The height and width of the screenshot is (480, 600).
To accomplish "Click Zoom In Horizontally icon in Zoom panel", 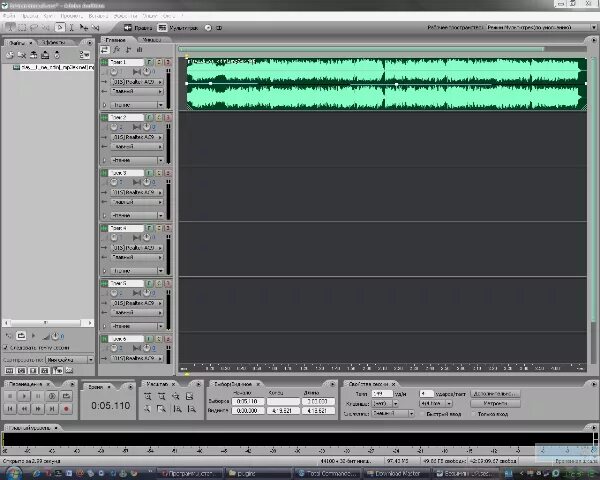I will tap(148, 397).
